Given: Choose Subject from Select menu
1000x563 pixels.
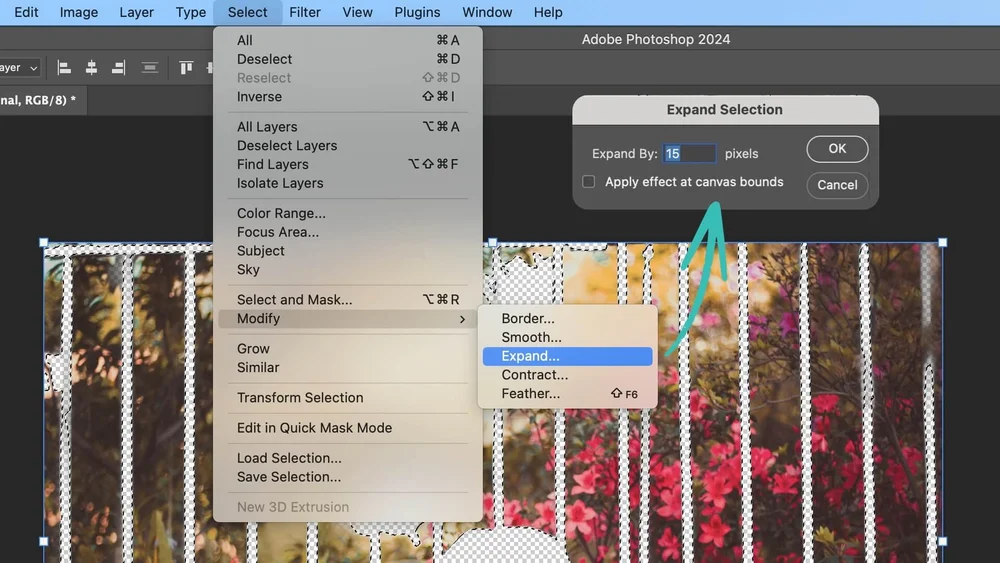Looking at the screenshot, I should [348, 251].
